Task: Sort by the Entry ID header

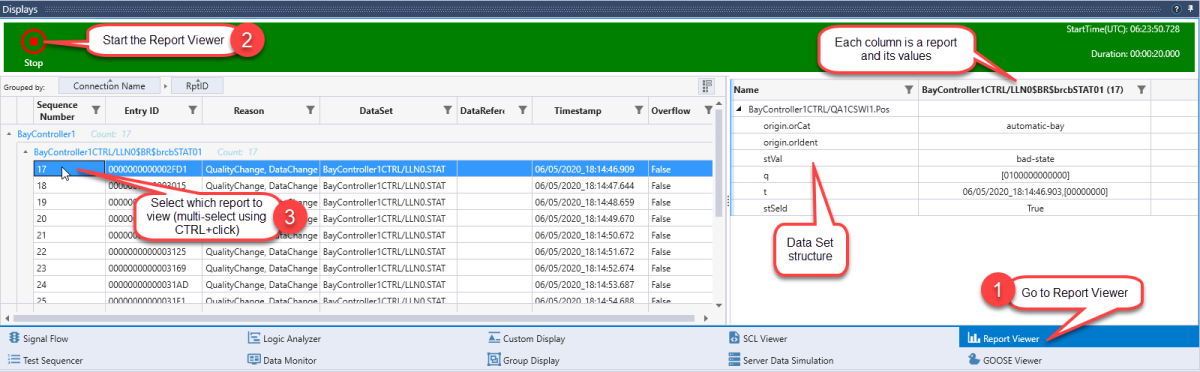Action: pos(141,110)
